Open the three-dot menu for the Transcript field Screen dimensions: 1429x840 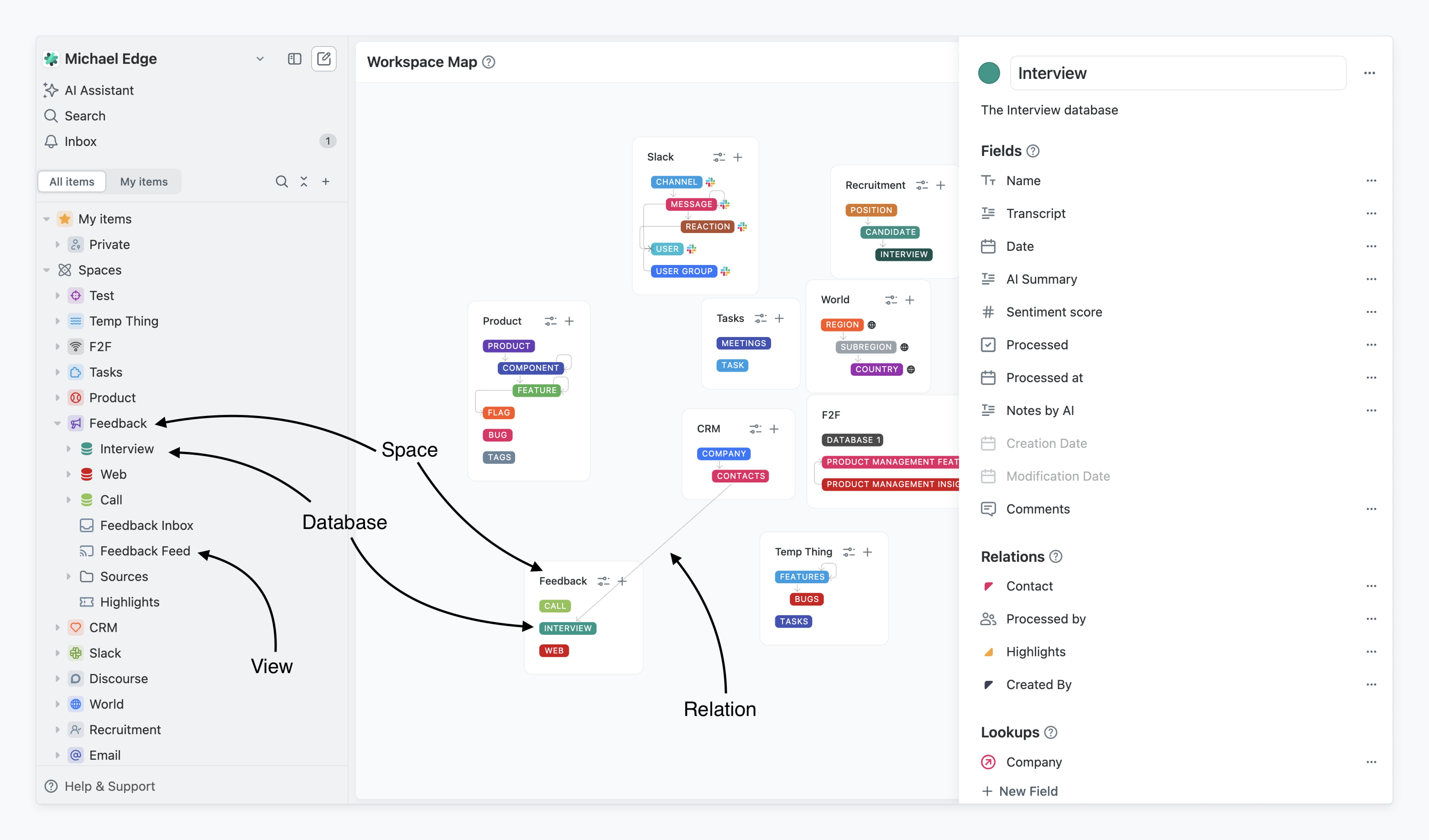click(x=1372, y=213)
